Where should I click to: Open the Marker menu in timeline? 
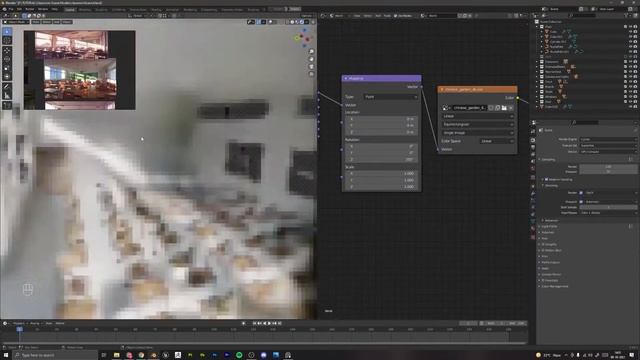click(x=60, y=323)
